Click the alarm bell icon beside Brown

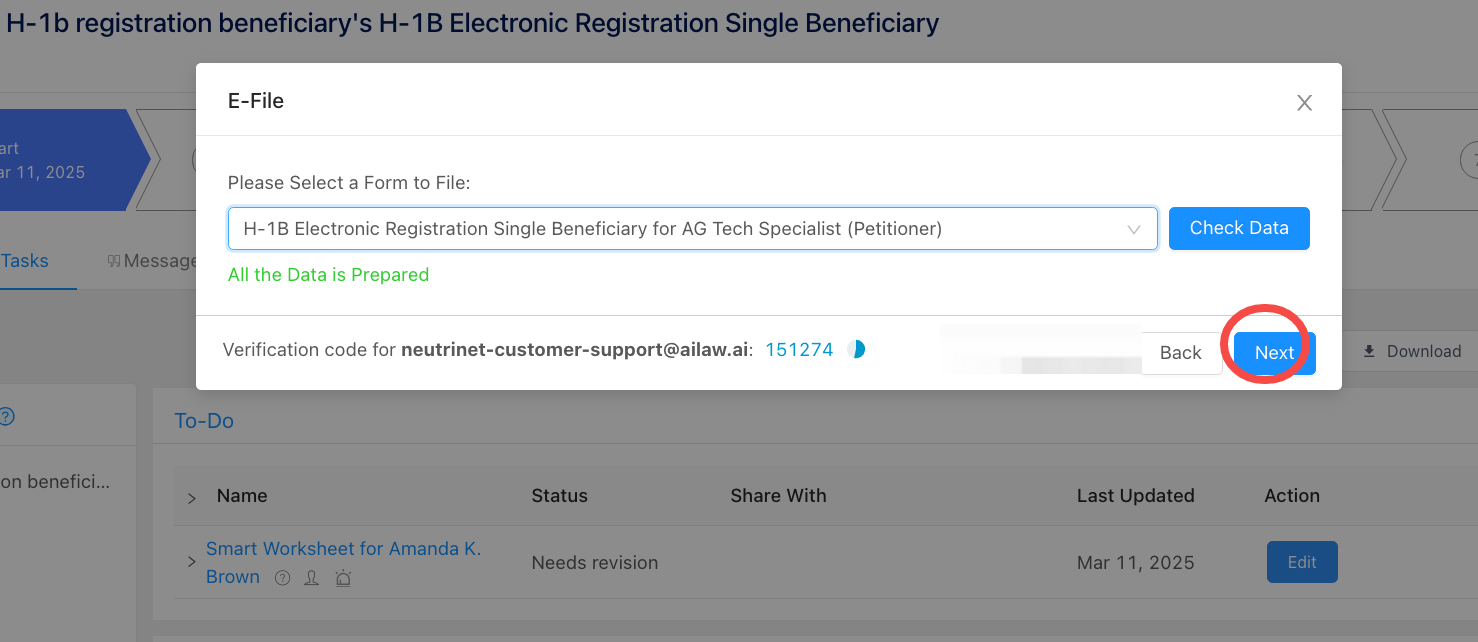click(343, 578)
